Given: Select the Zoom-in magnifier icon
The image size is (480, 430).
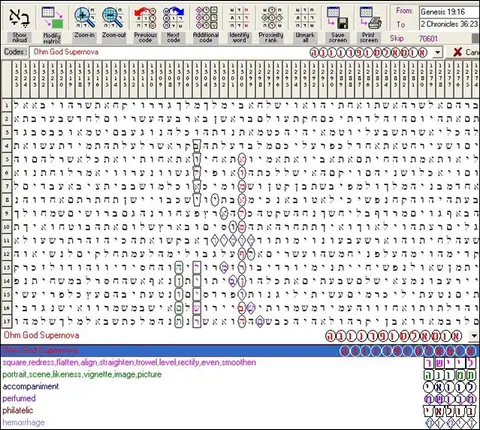Looking at the screenshot, I should point(84,18).
